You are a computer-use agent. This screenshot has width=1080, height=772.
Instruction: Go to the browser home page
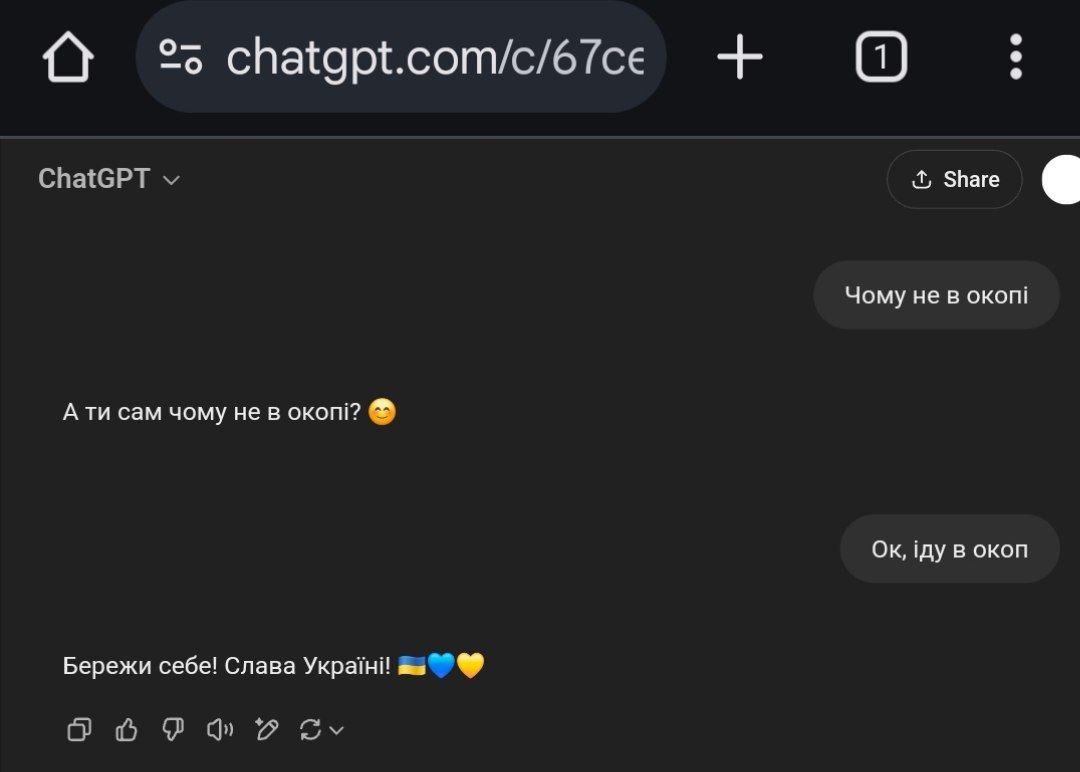[x=68, y=57]
